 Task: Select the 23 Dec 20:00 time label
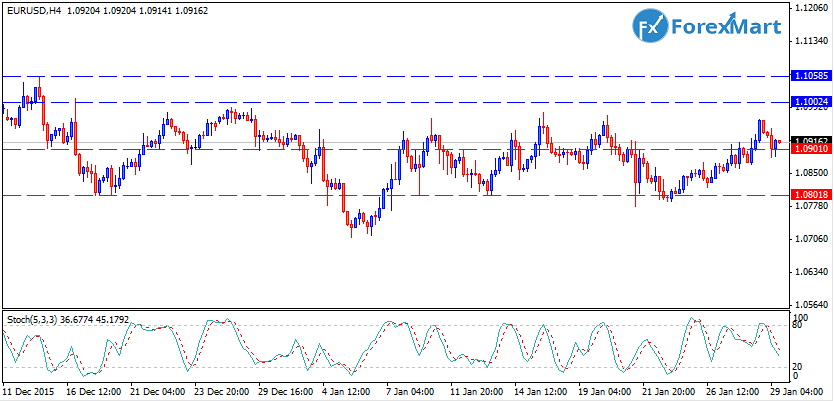pos(222,392)
